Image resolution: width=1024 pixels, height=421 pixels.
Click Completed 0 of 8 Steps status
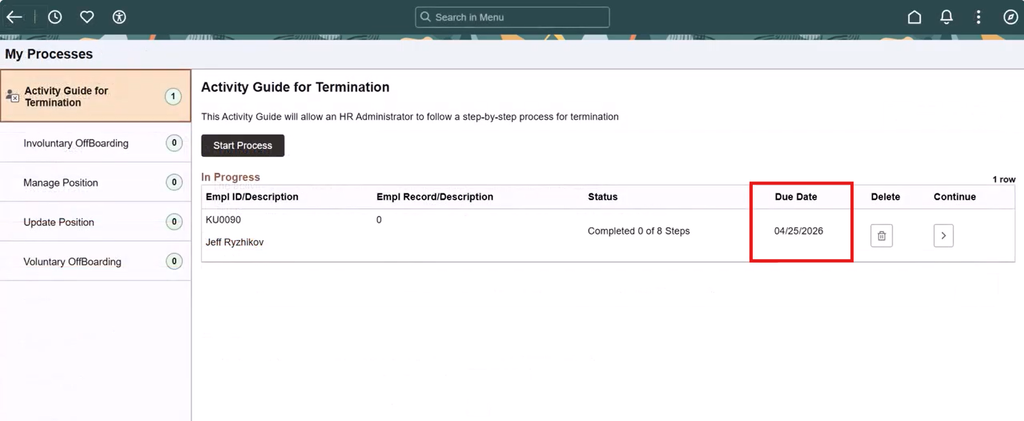click(x=639, y=231)
